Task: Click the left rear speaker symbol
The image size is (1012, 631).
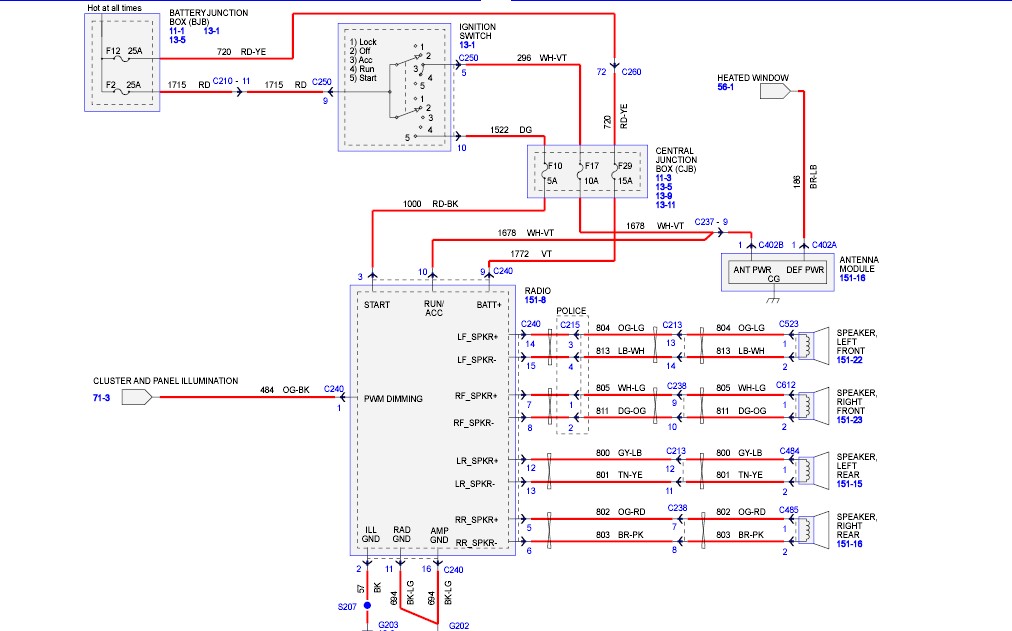Action: pos(812,470)
